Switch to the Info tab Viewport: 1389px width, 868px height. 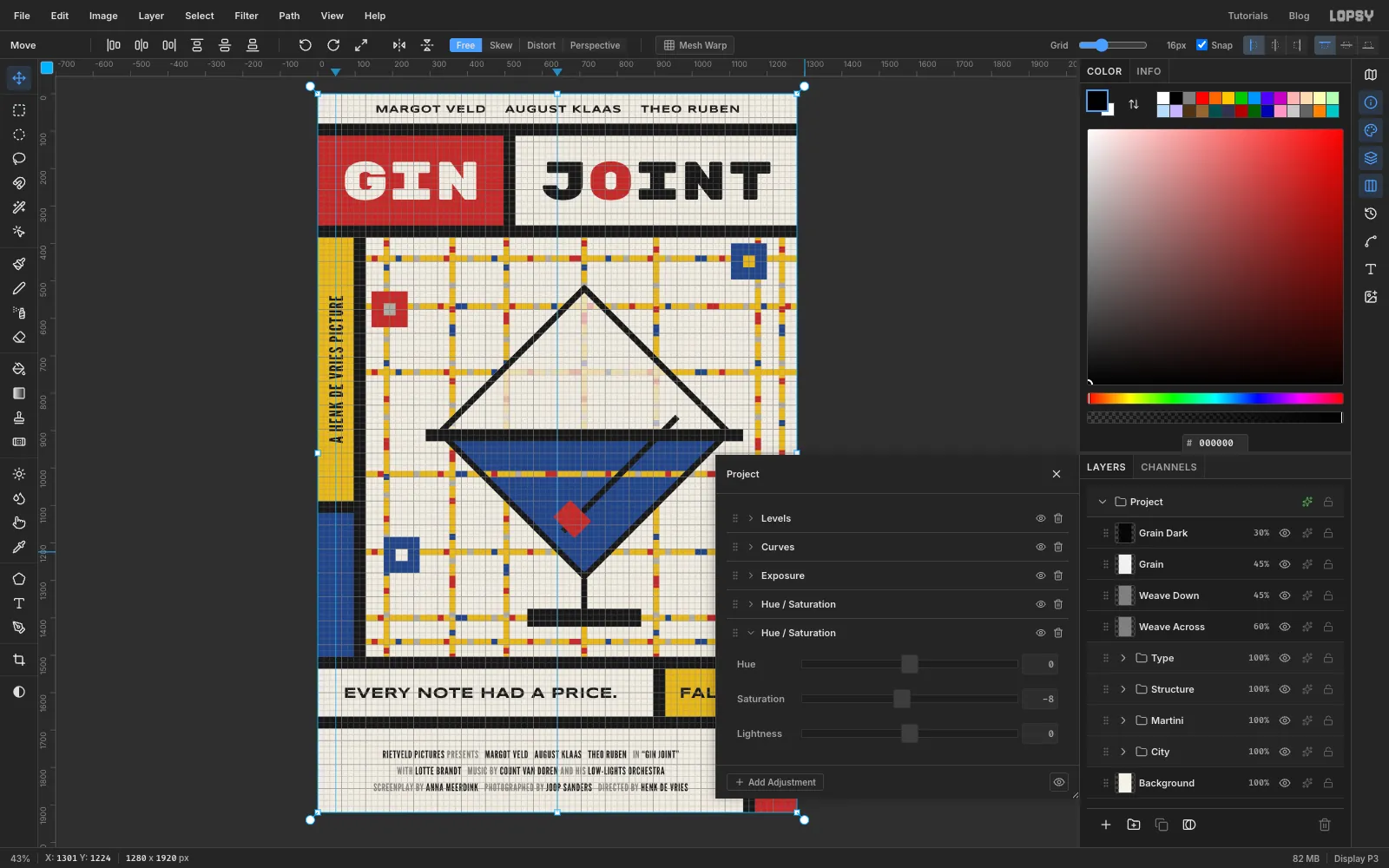pos(1149,71)
